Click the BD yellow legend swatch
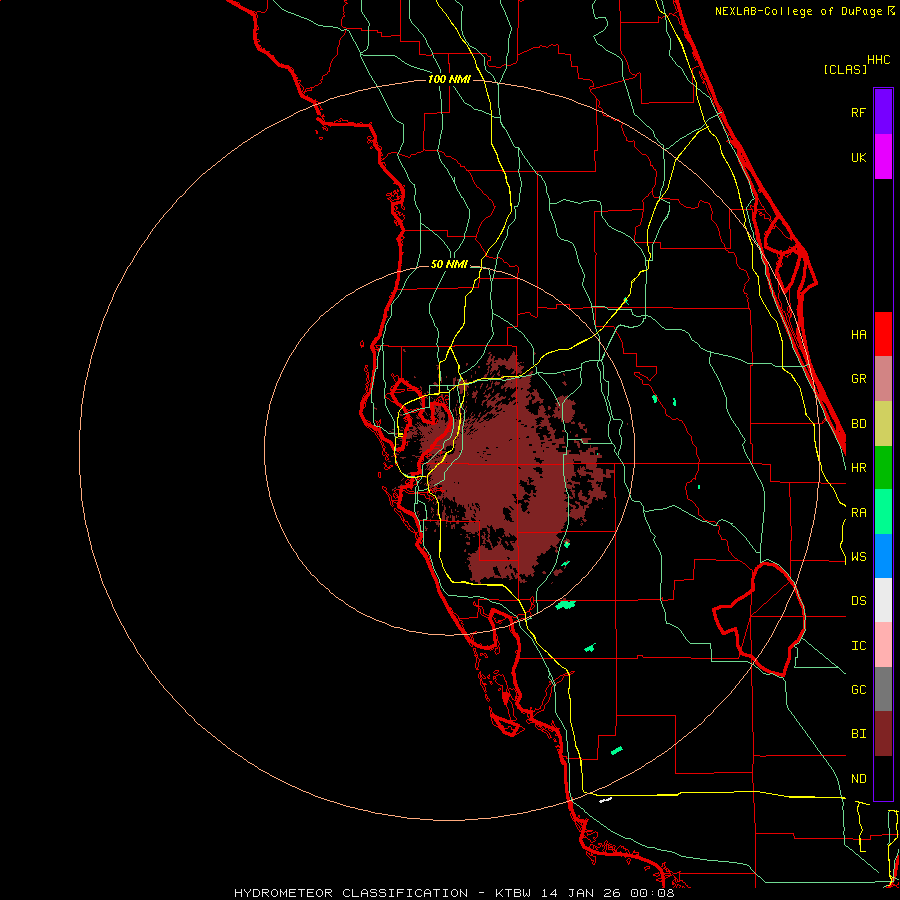This screenshot has width=900, height=900. pos(883,424)
